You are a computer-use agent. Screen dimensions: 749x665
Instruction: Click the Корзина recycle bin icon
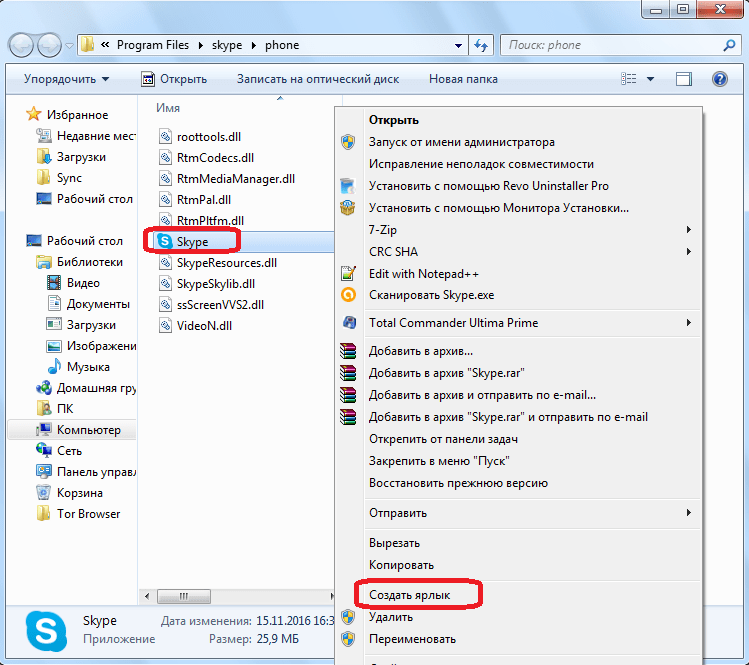[43, 492]
